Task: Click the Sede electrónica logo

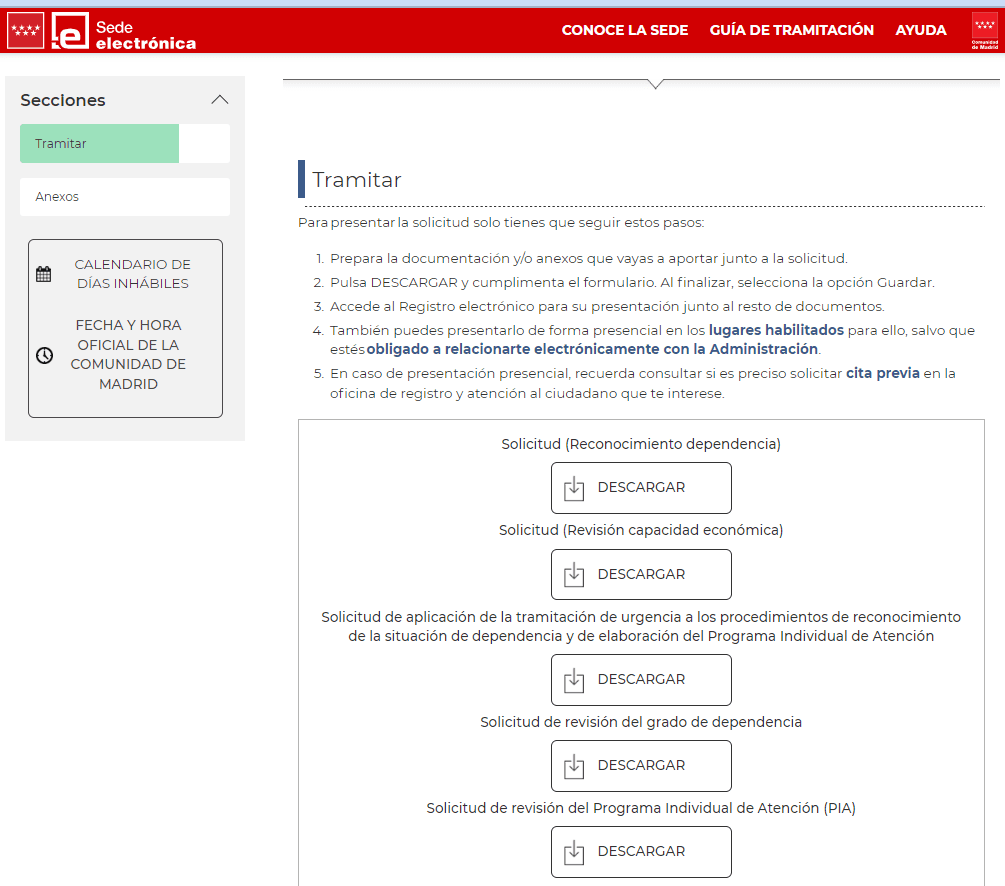Action: tap(124, 31)
